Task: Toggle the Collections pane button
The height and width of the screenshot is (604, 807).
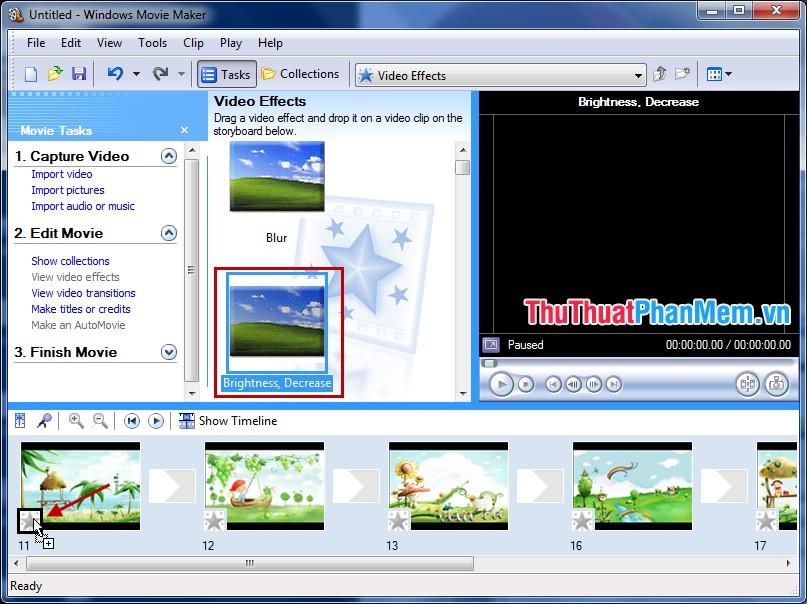Action: 300,73
